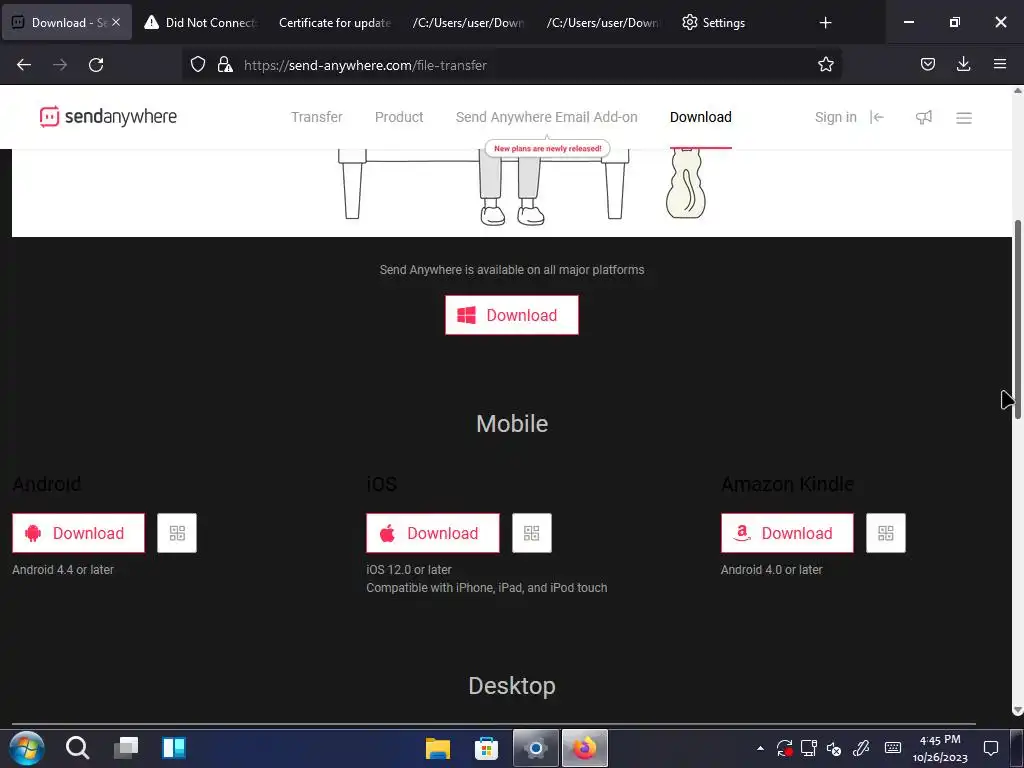
Task: Open File Explorer from the taskbar
Action: tap(438, 748)
